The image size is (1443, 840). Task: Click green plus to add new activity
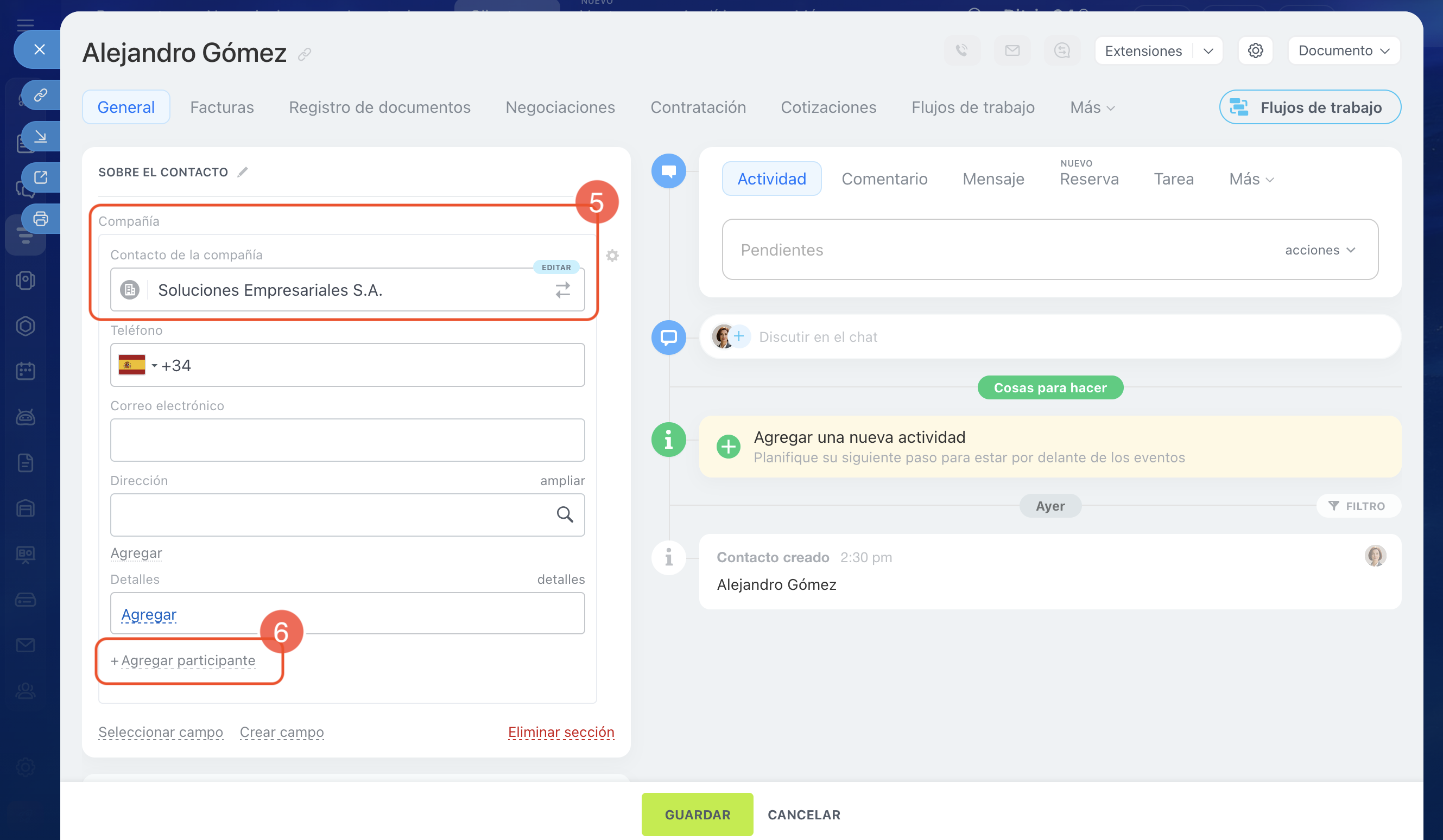point(729,447)
